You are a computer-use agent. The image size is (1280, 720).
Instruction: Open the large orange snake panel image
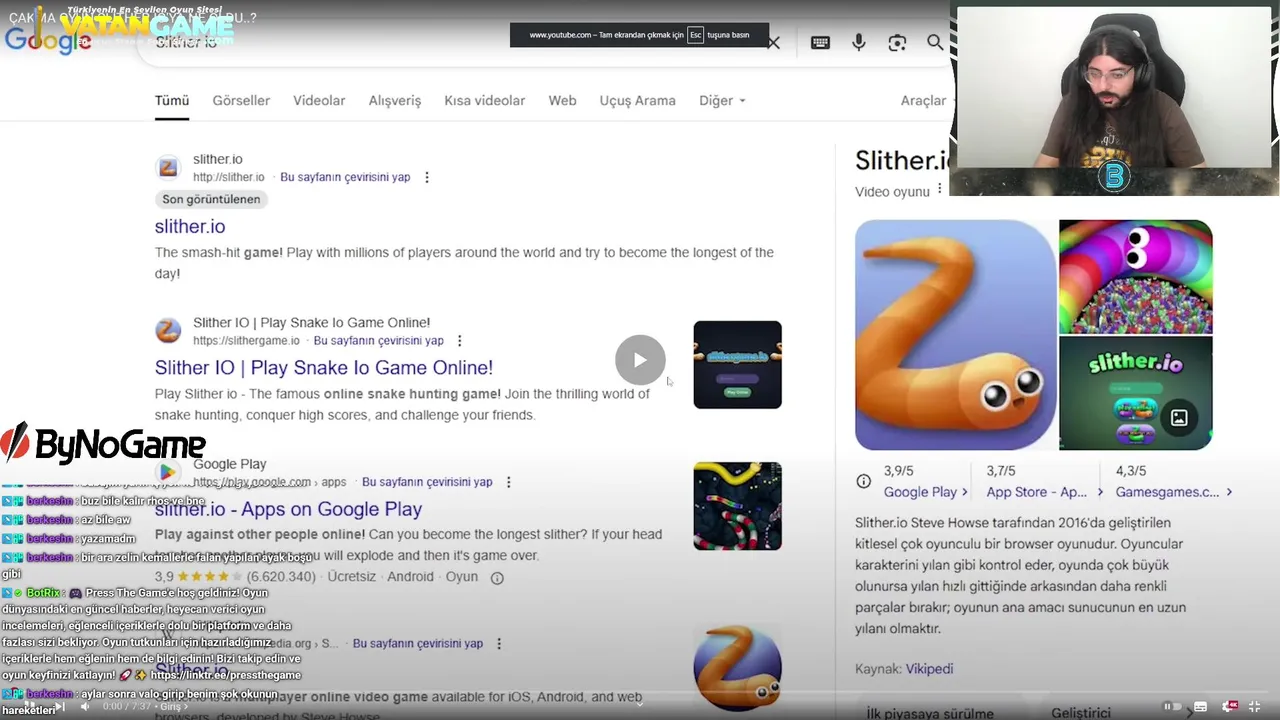pos(955,335)
